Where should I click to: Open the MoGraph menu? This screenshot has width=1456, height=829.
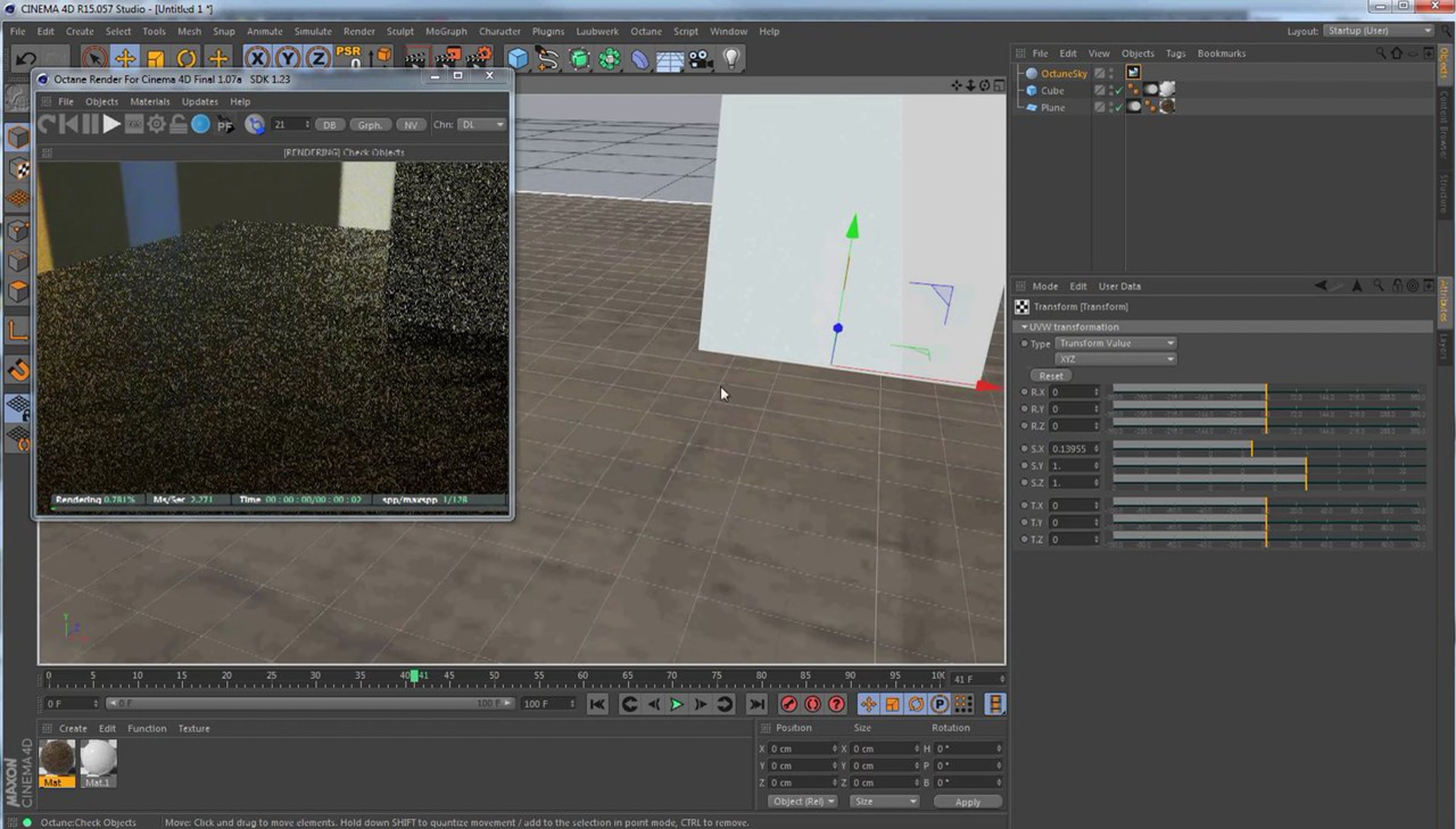[446, 32]
